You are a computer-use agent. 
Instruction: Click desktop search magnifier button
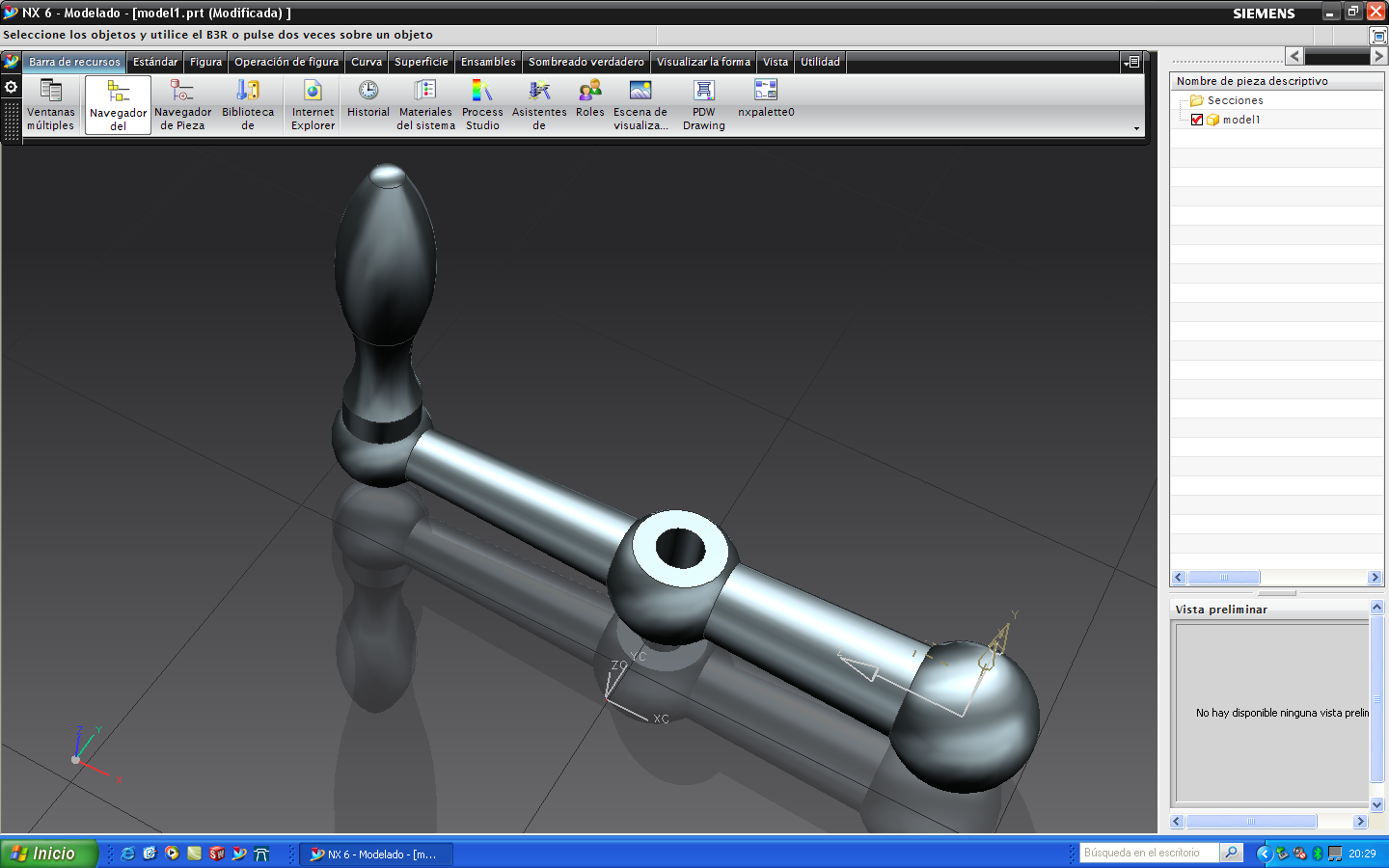click(x=1231, y=853)
